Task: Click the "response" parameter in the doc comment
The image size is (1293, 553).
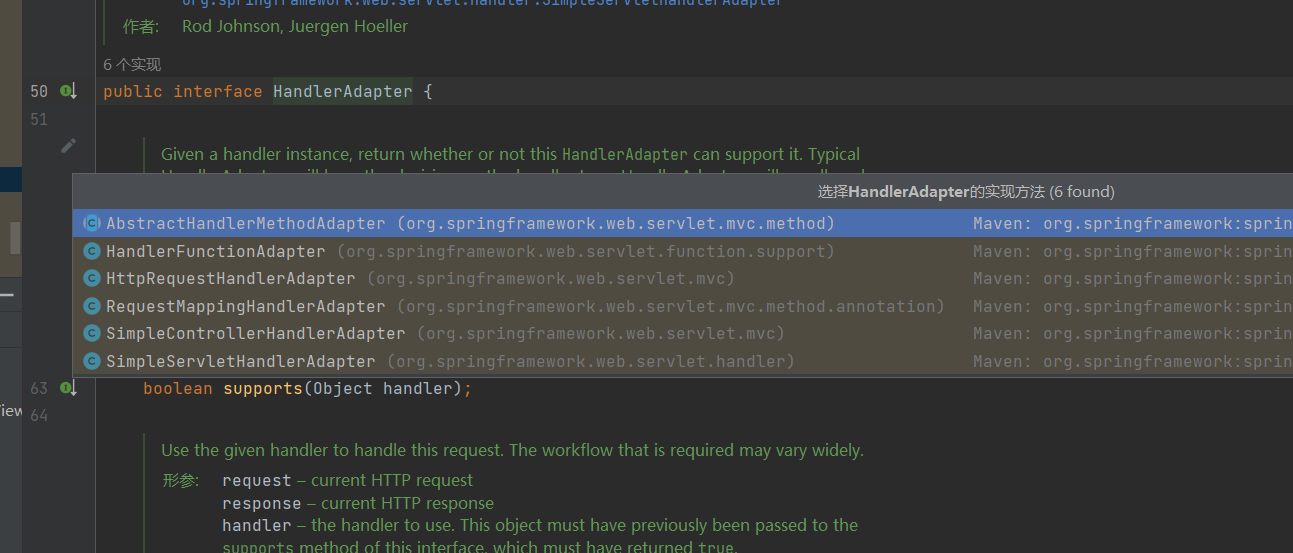Action: 261,503
